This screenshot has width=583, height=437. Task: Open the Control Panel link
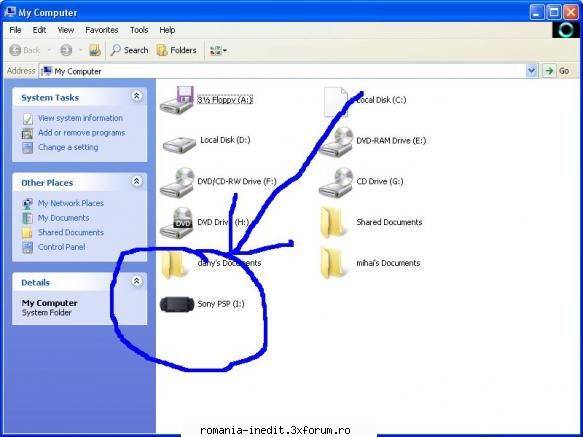pos(61,247)
